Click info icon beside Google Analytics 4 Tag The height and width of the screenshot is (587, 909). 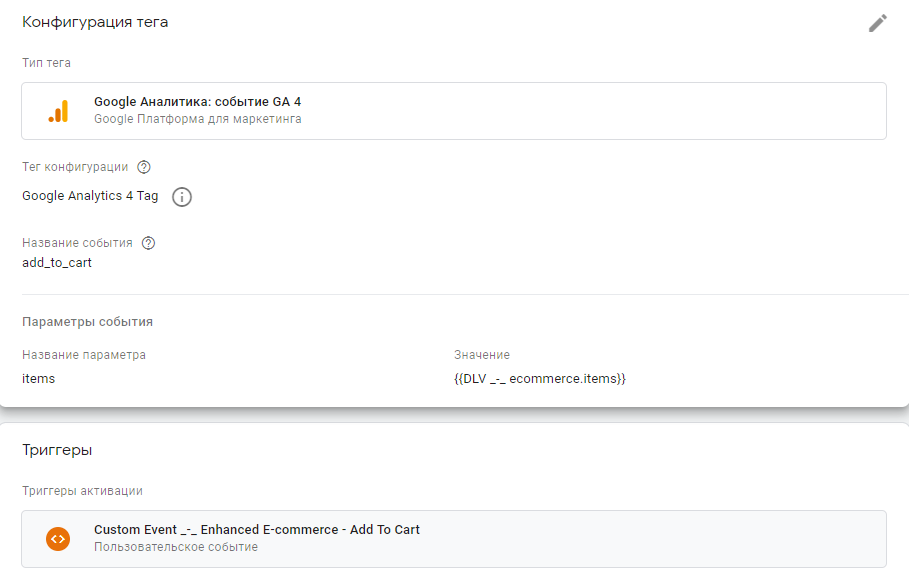[182, 197]
